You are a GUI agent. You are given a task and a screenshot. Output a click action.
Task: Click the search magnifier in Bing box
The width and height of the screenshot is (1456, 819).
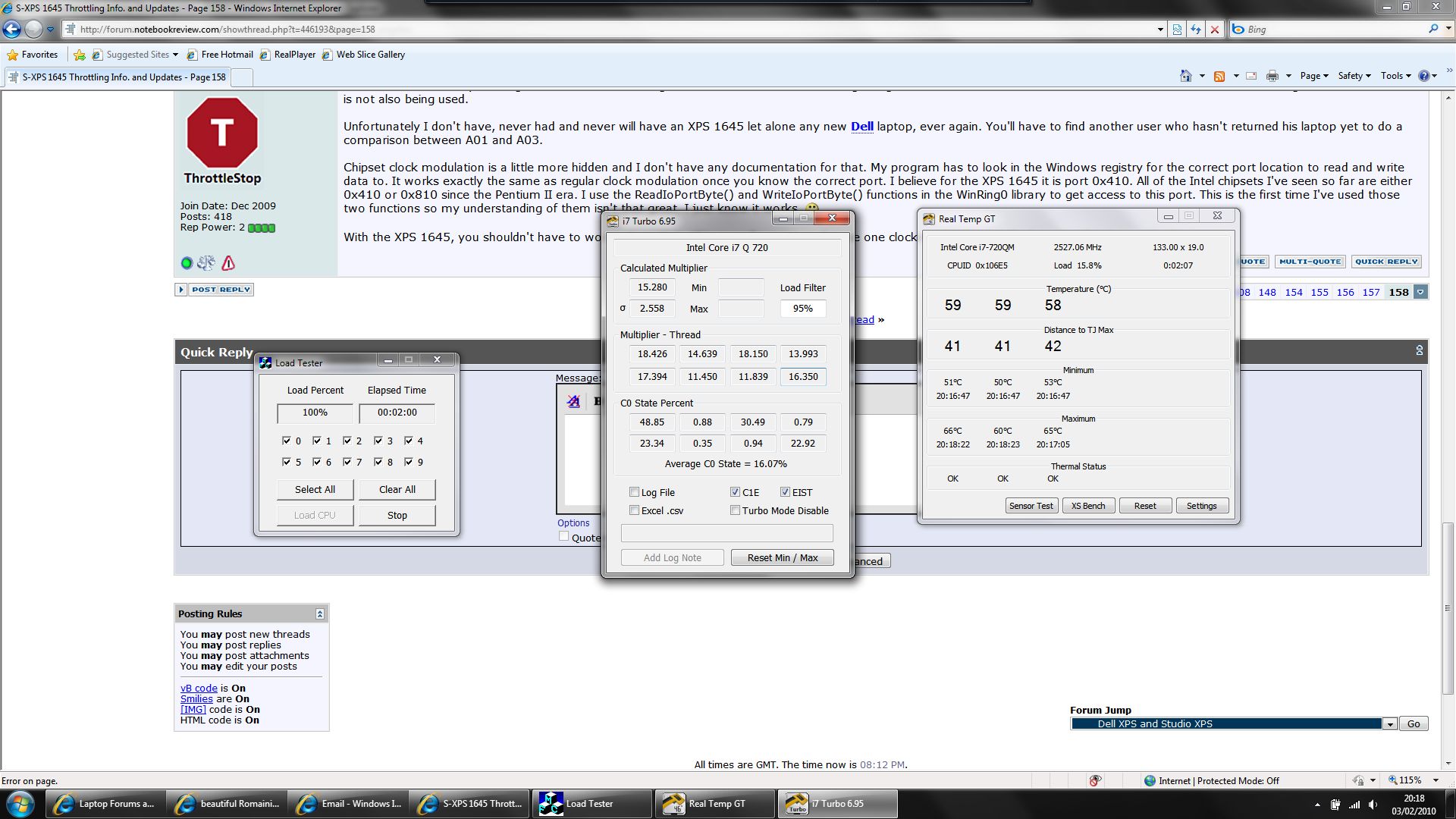click(x=1433, y=29)
